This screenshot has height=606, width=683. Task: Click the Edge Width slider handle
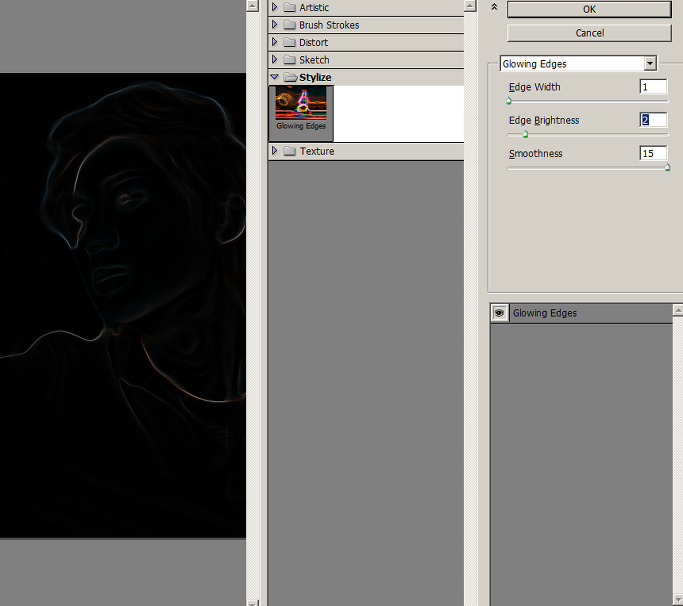[509, 102]
